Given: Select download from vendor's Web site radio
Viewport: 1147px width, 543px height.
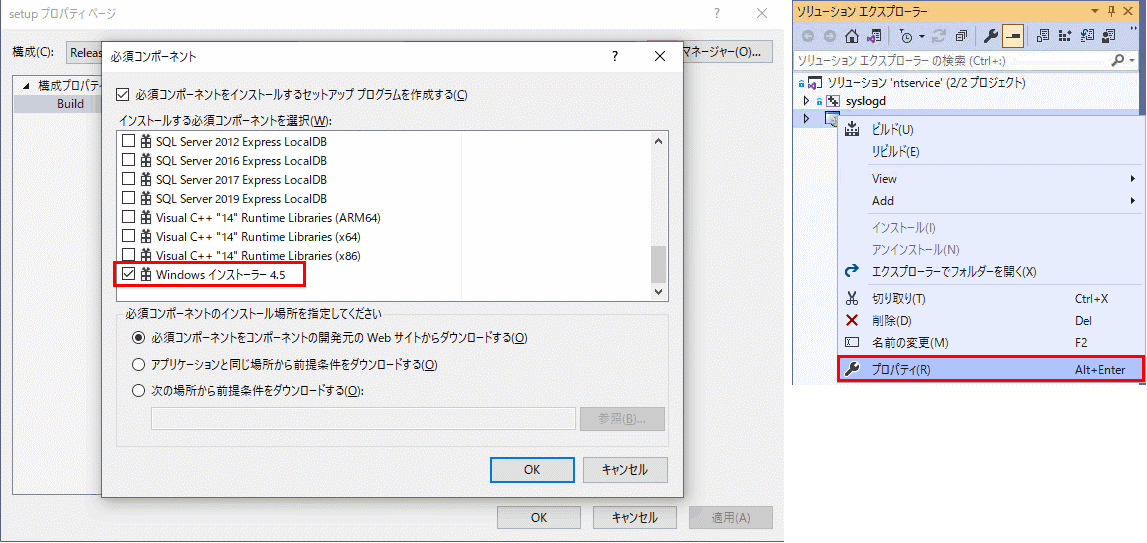Looking at the screenshot, I should point(138,338).
